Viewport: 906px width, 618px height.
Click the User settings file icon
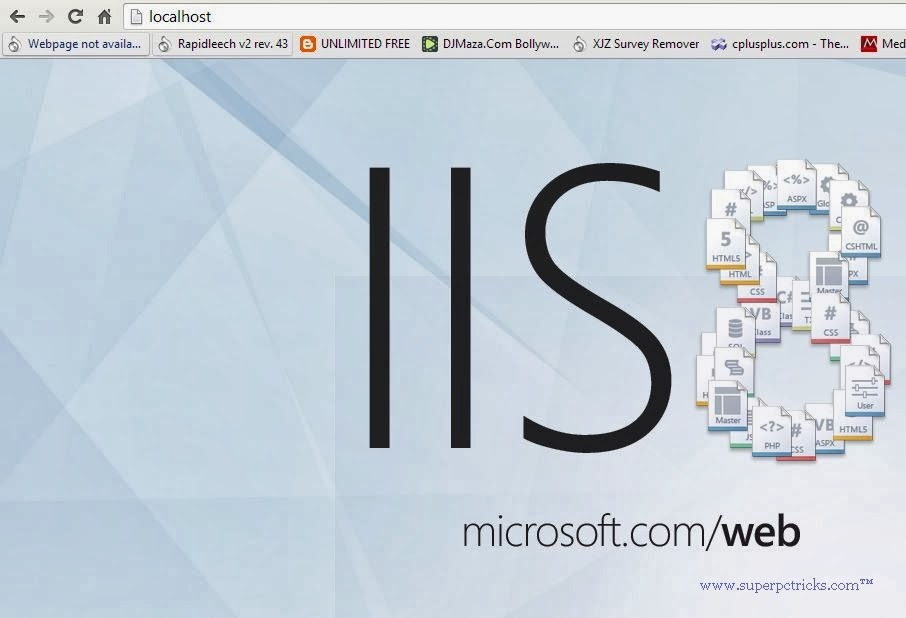864,391
